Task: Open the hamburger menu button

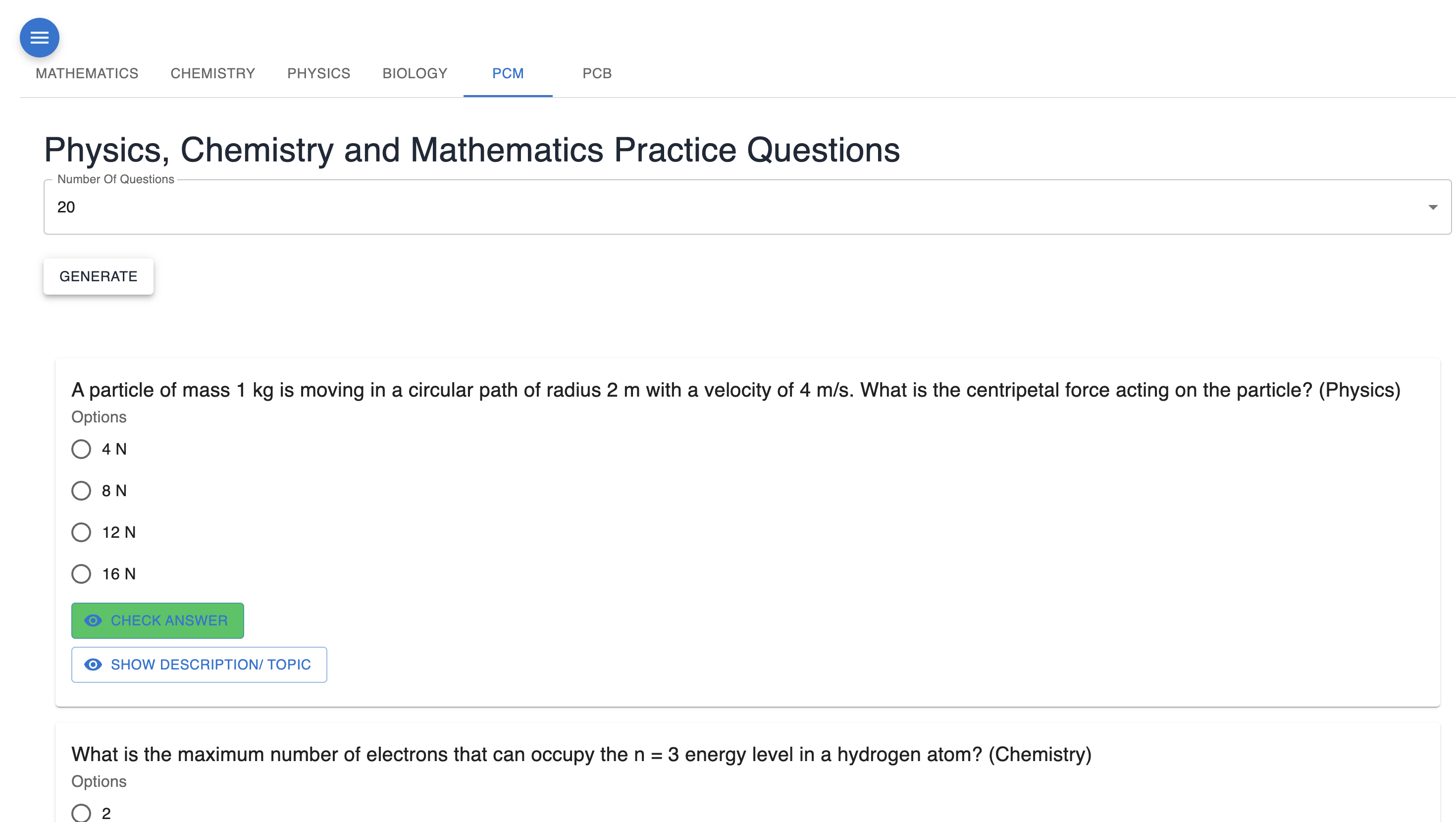Action: 39,37
